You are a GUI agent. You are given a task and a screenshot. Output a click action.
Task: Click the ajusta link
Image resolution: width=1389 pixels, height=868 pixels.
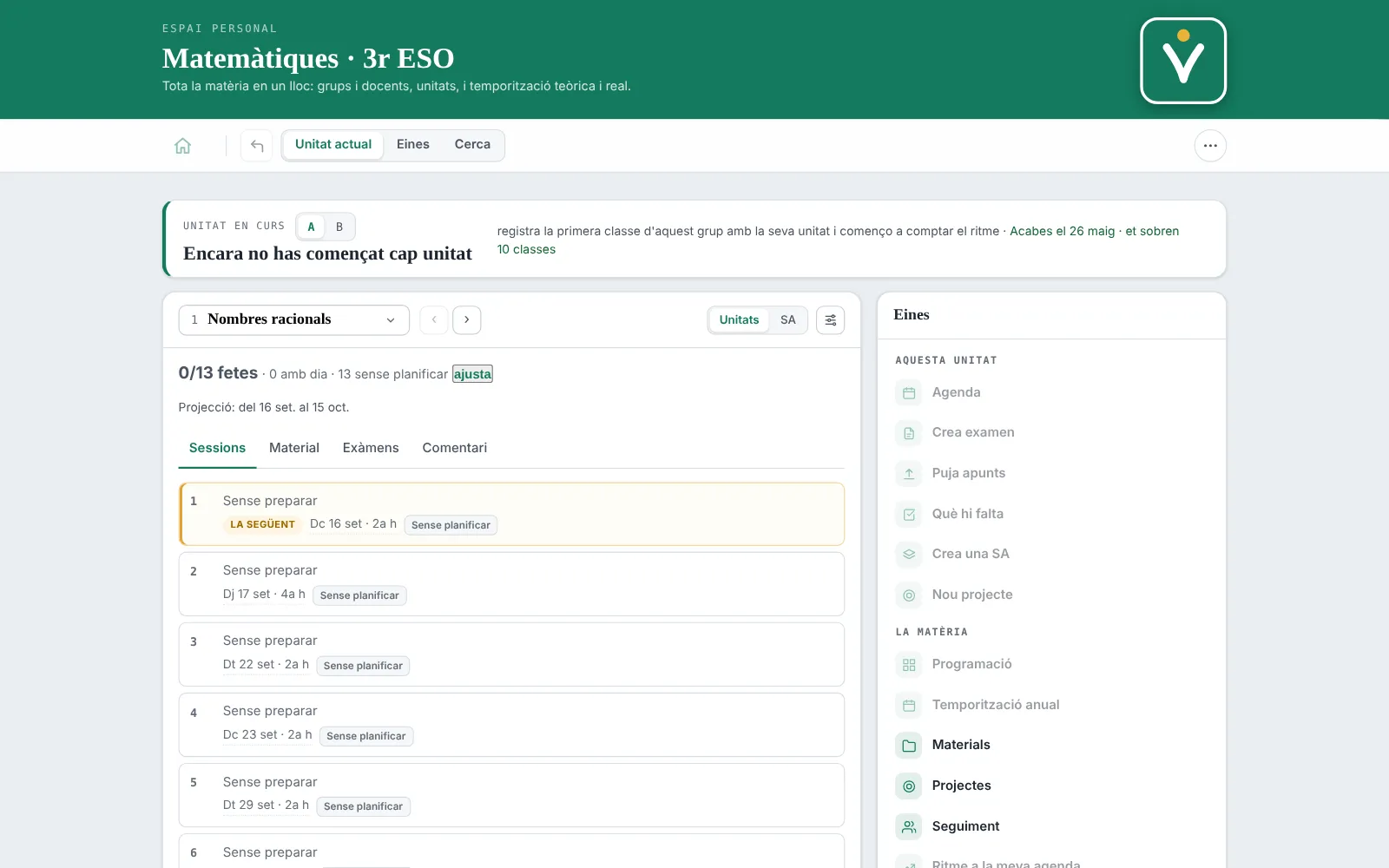point(472,374)
